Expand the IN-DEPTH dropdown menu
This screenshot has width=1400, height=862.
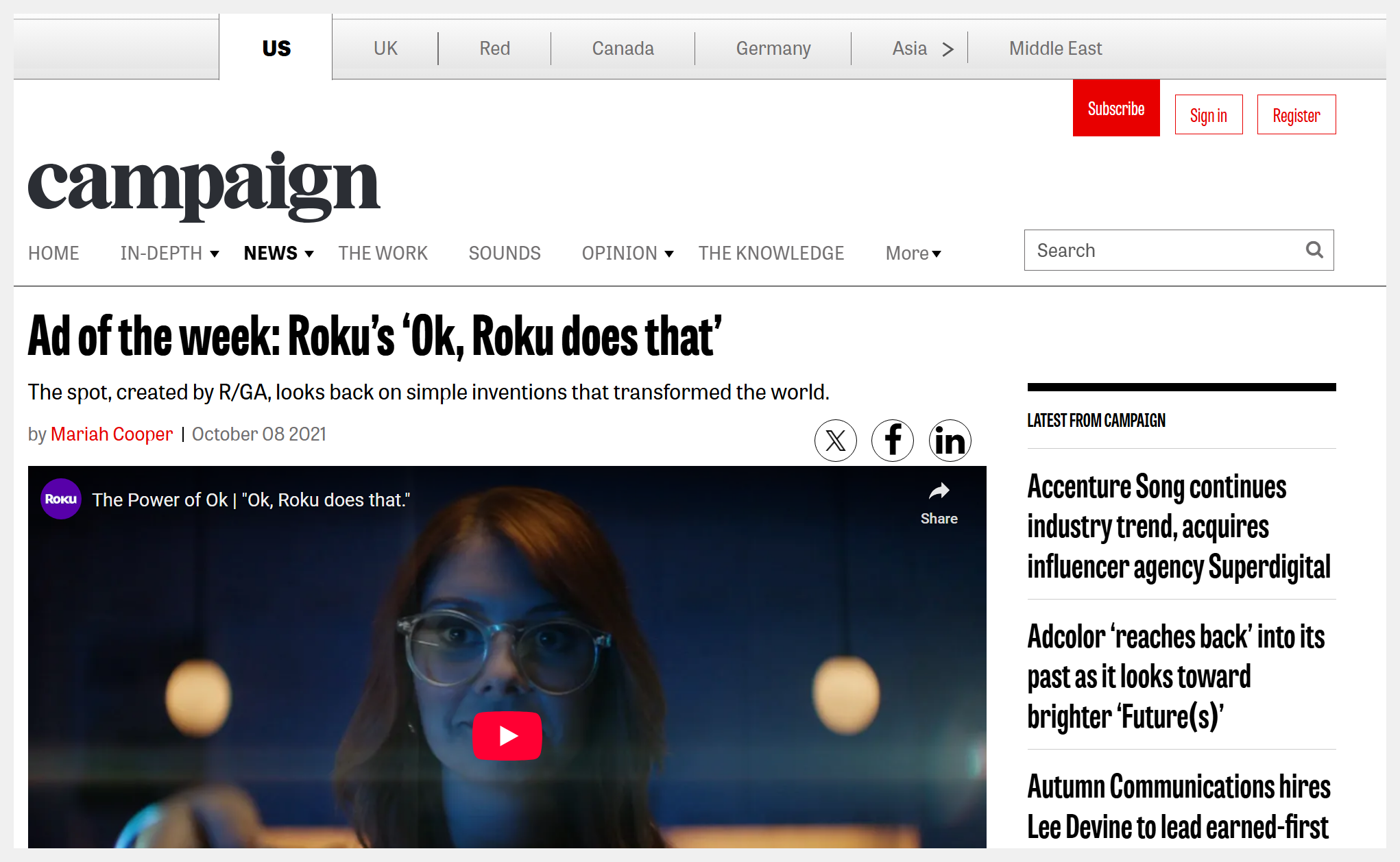(x=215, y=254)
